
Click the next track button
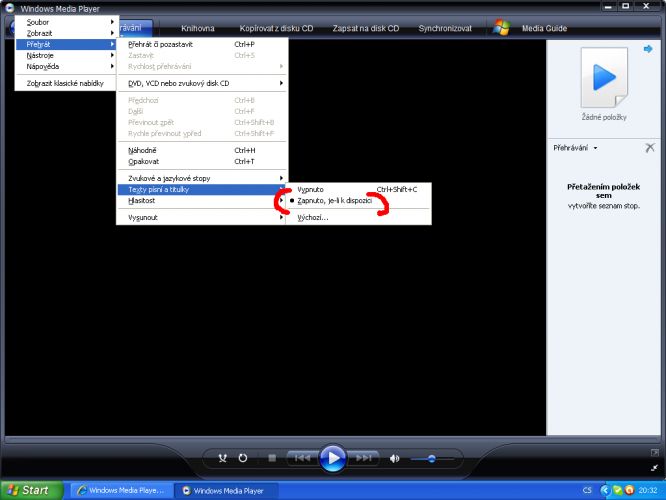(364, 458)
